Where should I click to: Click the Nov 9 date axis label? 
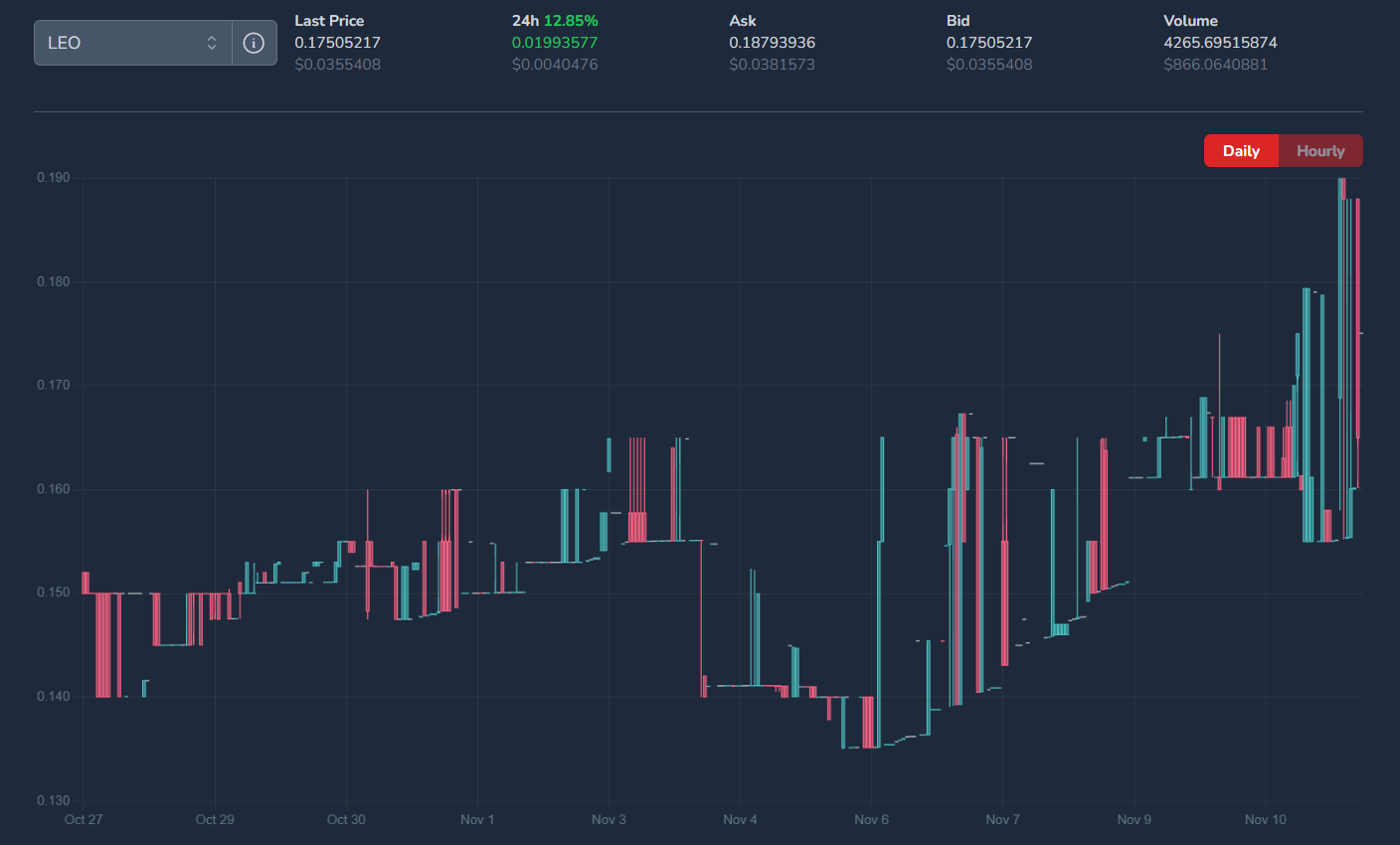[x=1134, y=819]
